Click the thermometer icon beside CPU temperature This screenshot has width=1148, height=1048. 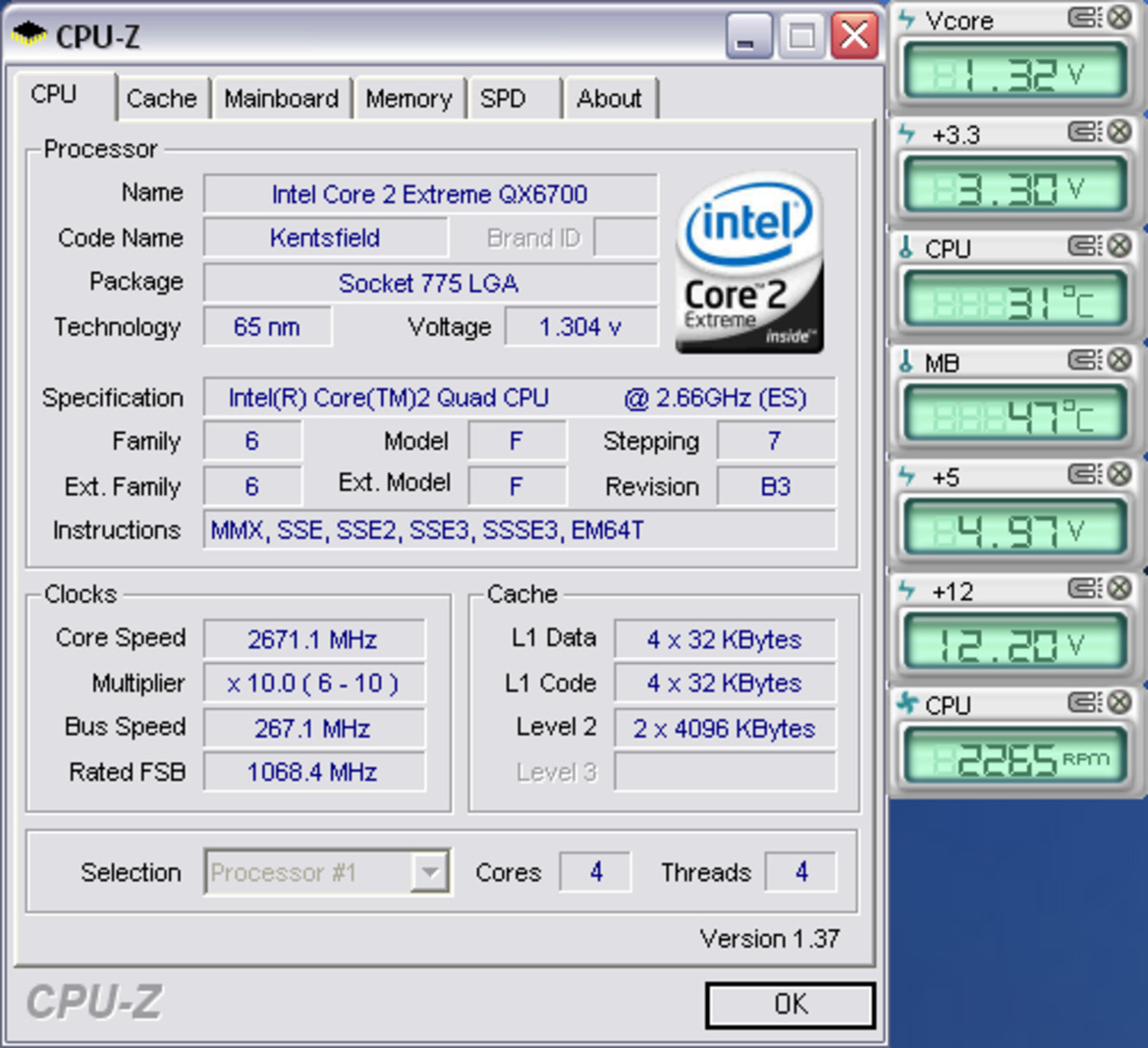click(906, 248)
